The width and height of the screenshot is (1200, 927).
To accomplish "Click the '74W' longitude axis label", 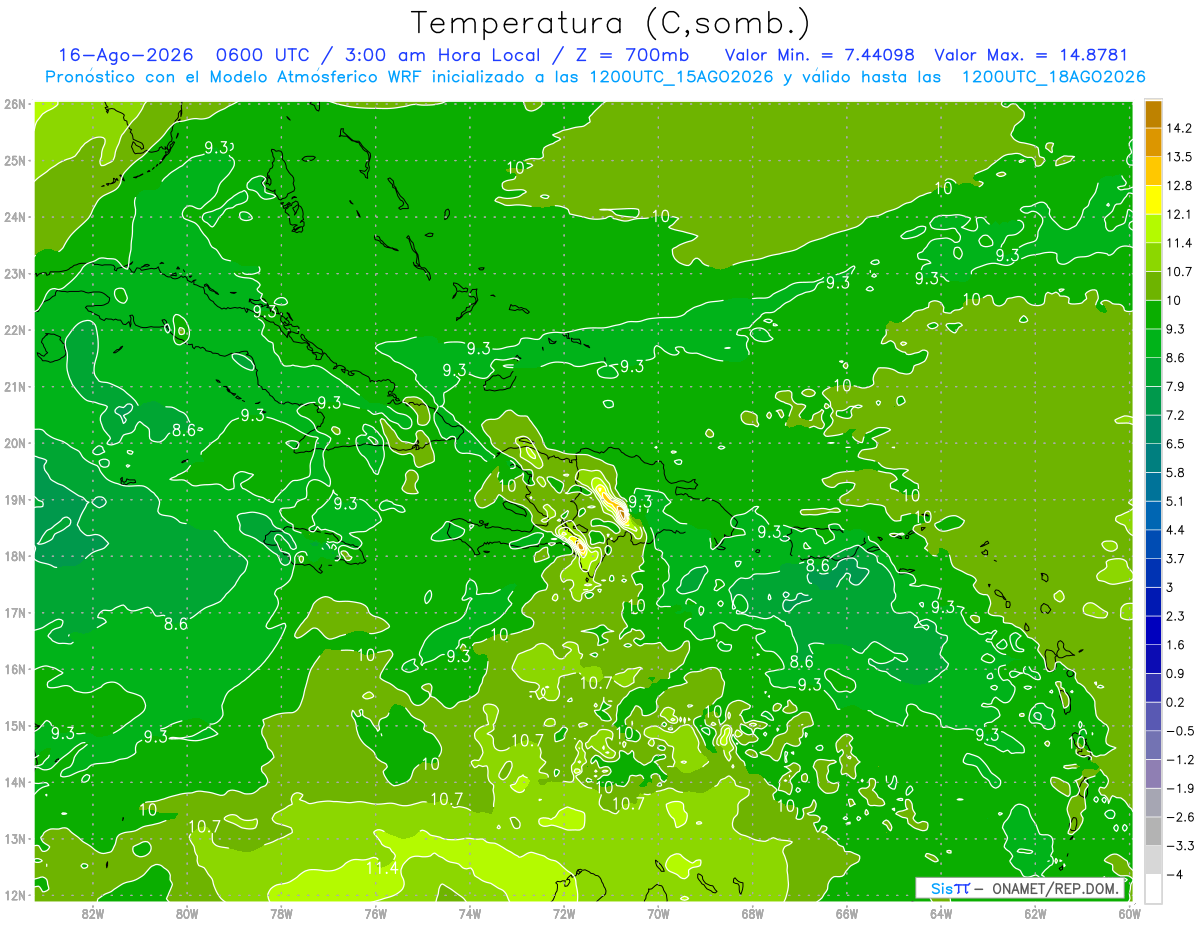I will [x=469, y=912].
